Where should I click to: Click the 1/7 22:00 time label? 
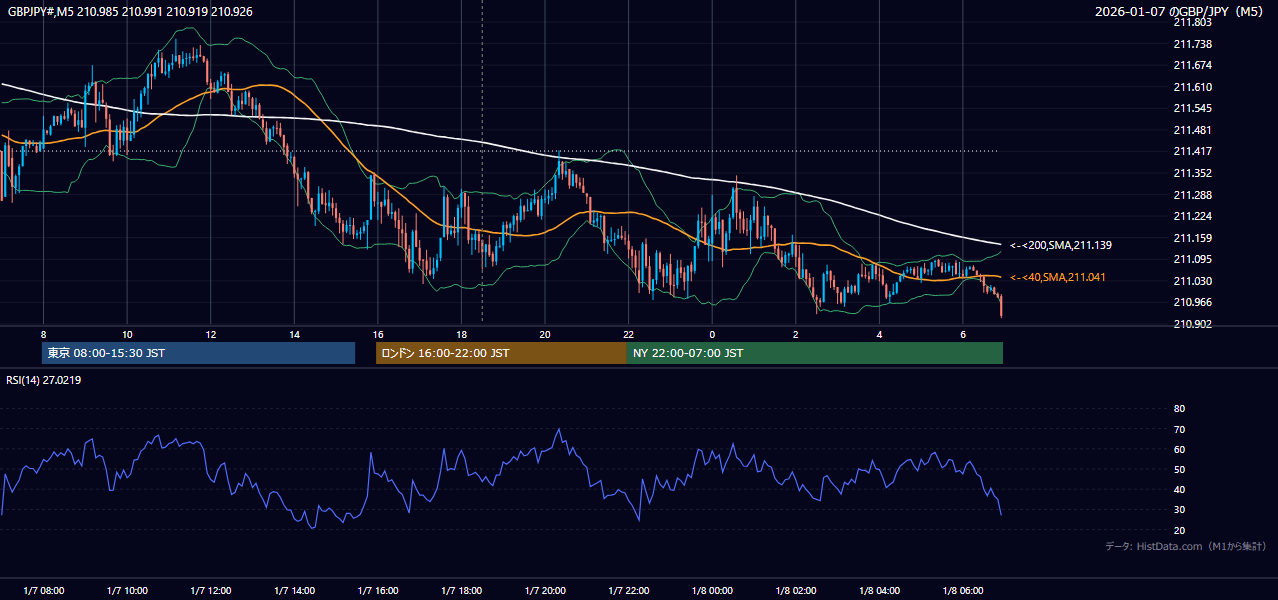628,590
